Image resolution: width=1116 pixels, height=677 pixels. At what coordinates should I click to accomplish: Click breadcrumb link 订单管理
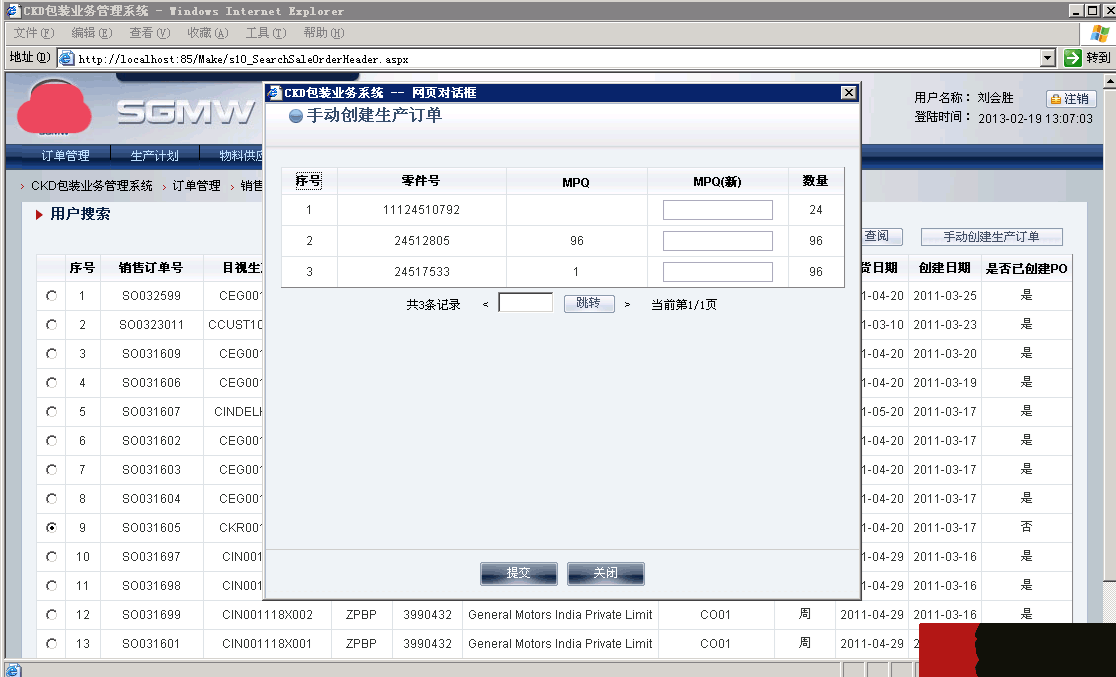click(196, 186)
